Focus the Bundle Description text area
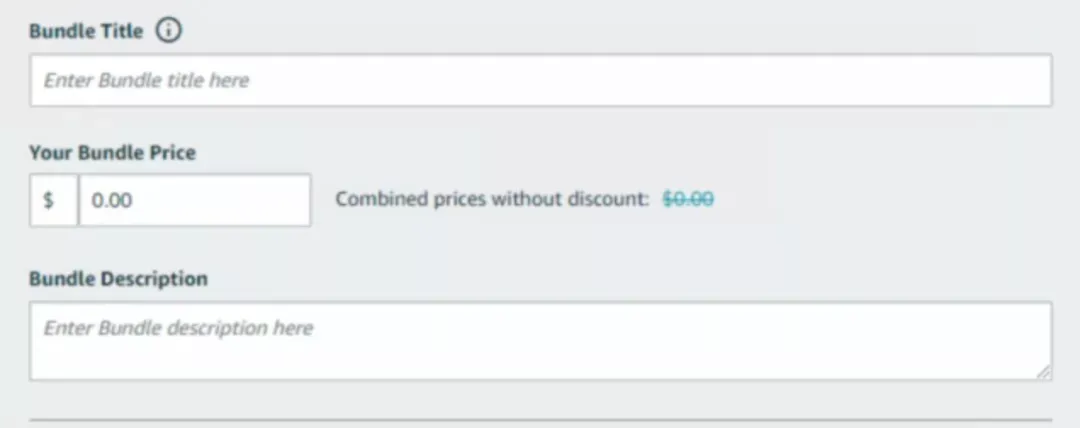 [541, 340]
